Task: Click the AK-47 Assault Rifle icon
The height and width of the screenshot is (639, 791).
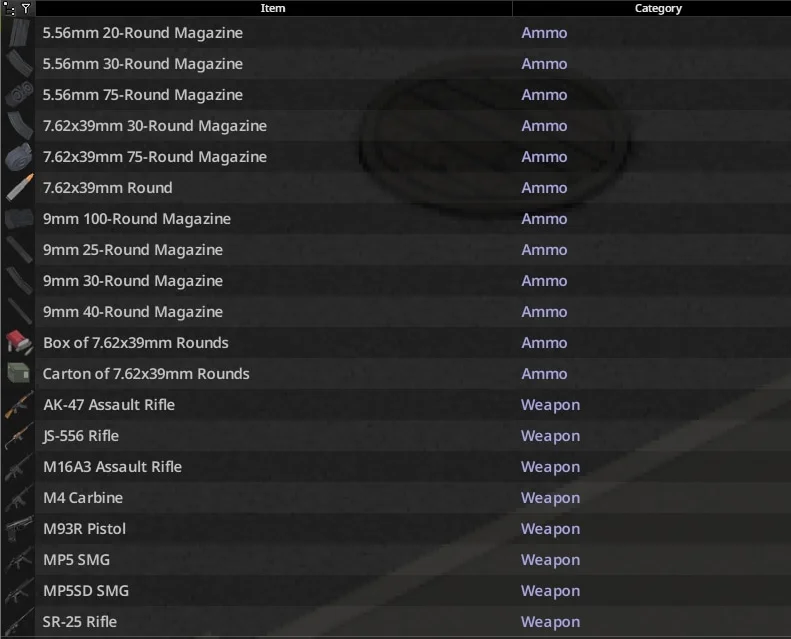Action: point(19,404)
